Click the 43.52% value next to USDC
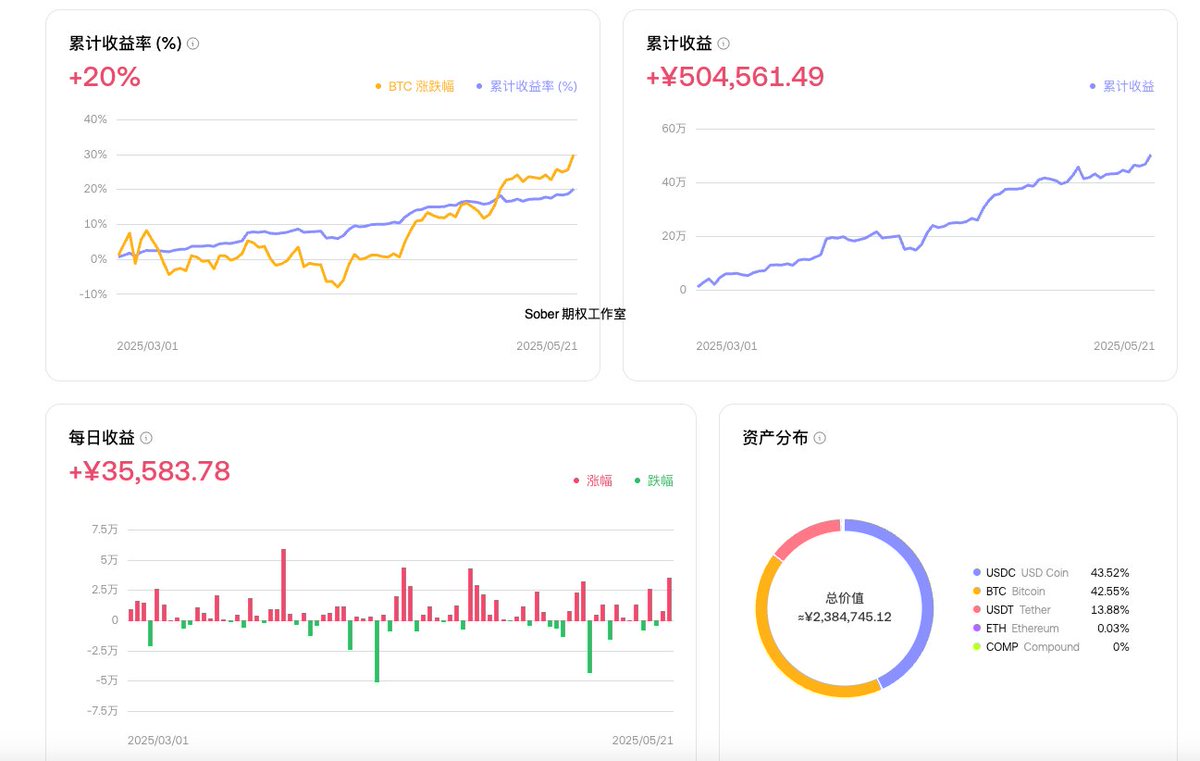The image size is (1200, 761). click(x=1110, y=572)
